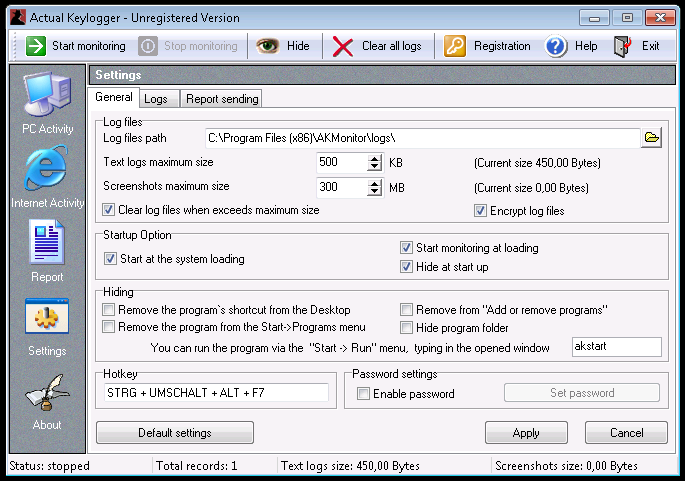The image size is (685, 481).
Task: Minimize the Actual Keylogger window
Action: 594,18
